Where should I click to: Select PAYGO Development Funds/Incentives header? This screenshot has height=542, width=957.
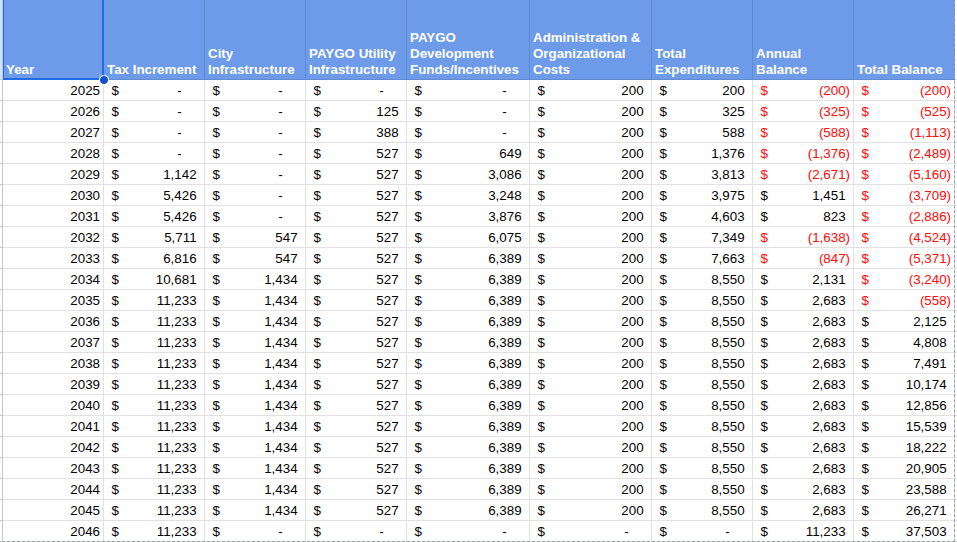tap(468, 40)
